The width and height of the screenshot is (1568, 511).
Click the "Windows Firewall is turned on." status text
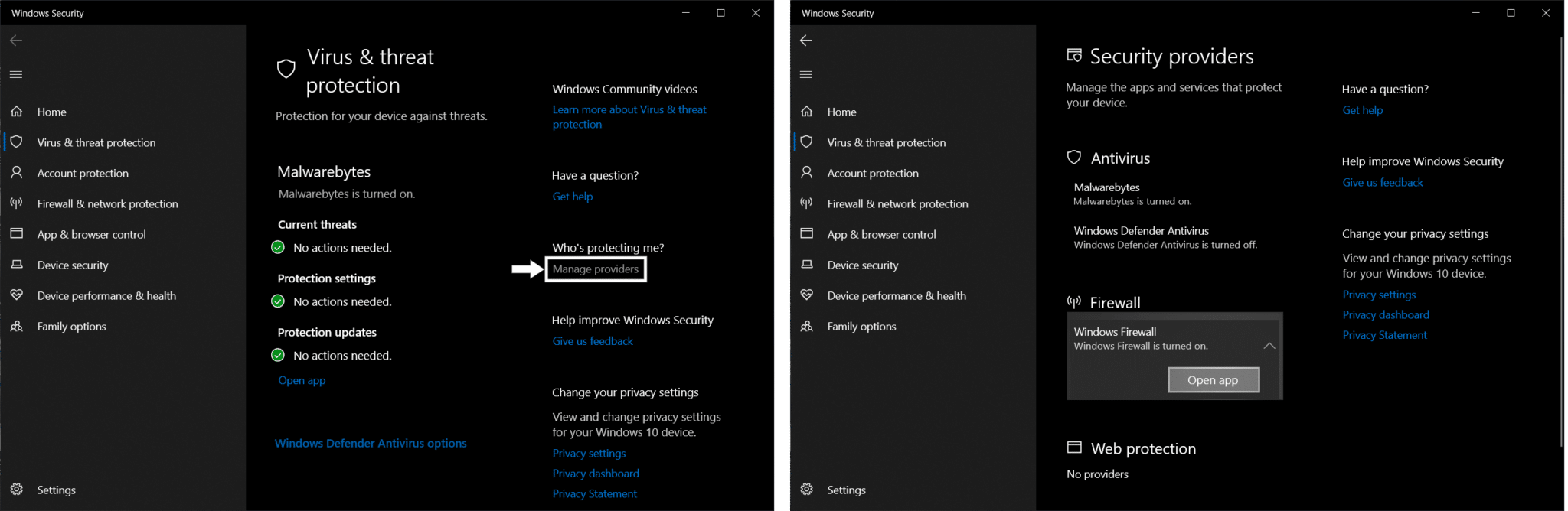point(1141,347)
